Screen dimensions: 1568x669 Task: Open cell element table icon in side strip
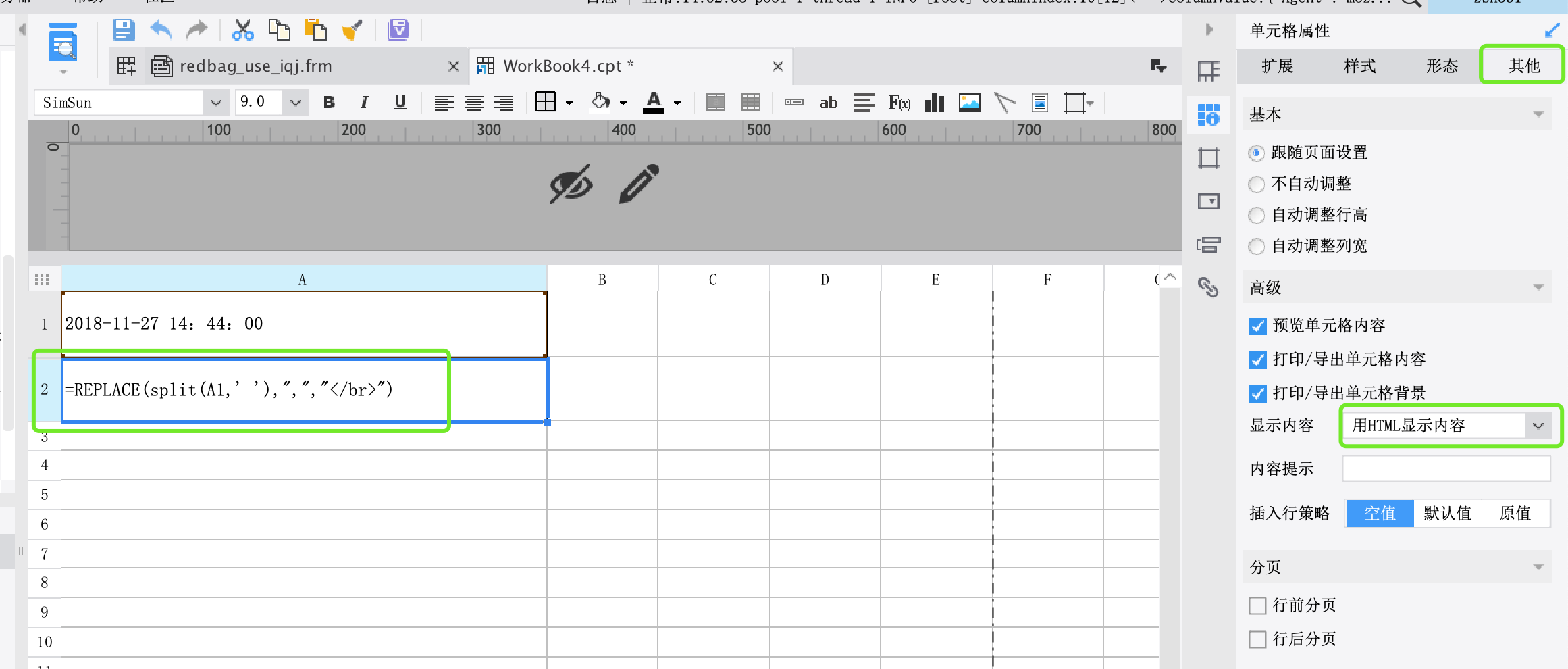(1208, 71)
